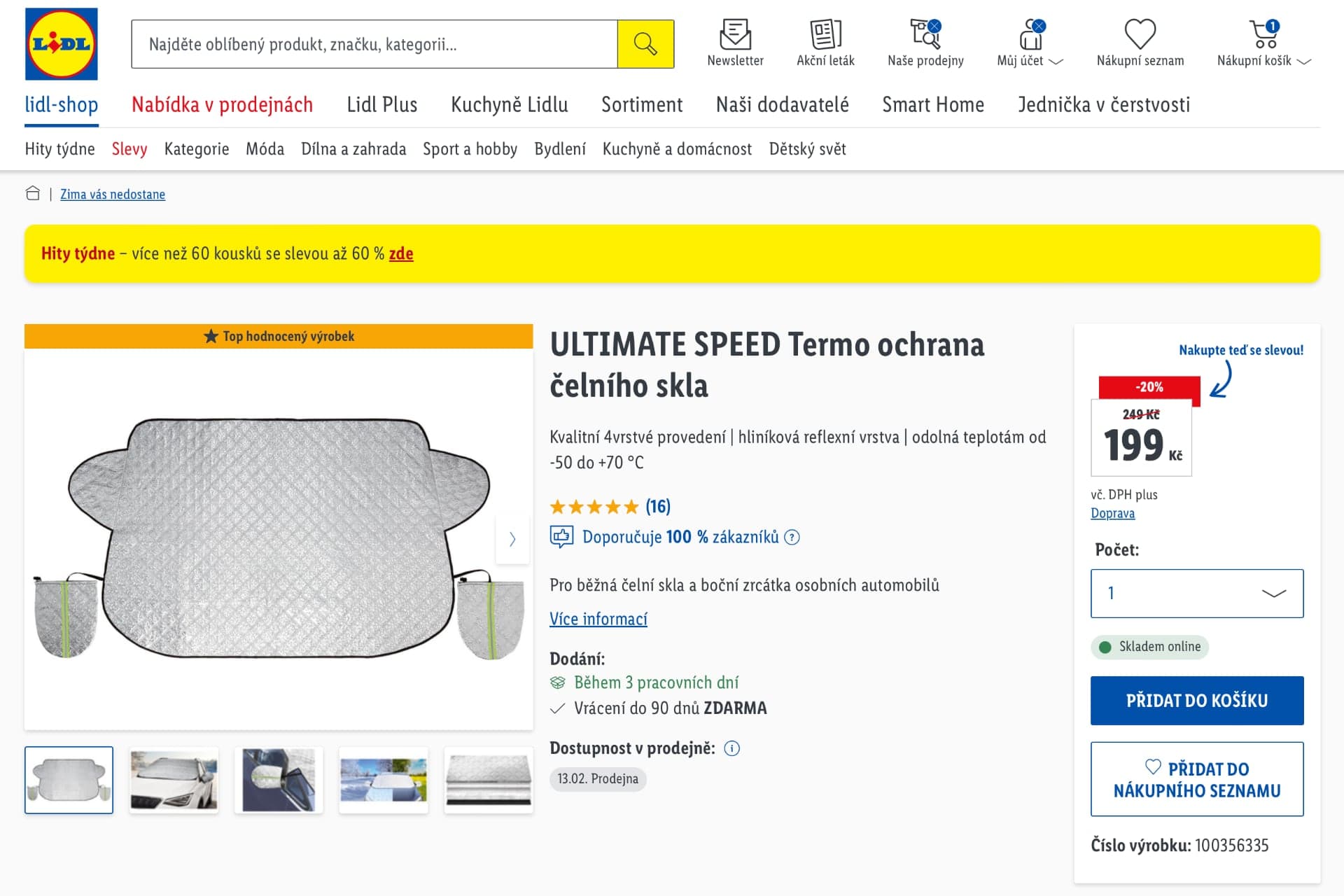1344x896 pixels.
Task: Click the yellow search magnifier icon
Action: pyautogui.click(x=645, y=43)
